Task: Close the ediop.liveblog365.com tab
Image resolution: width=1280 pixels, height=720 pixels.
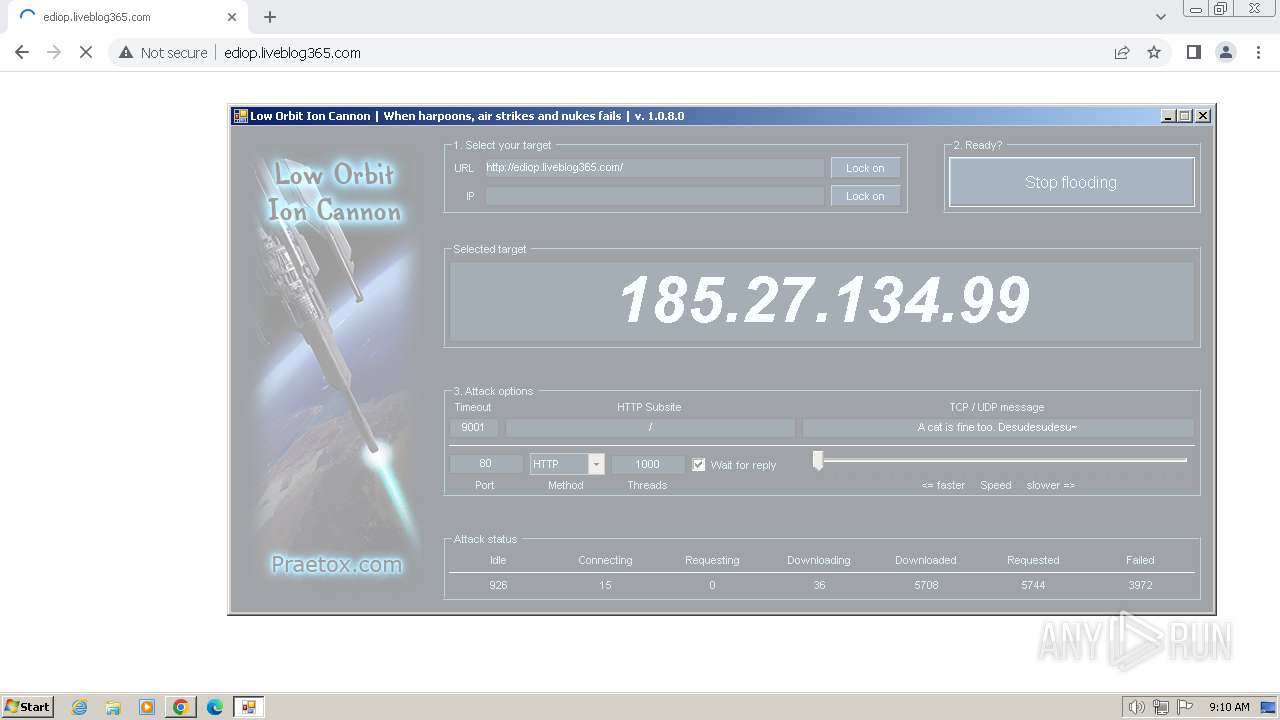Action: click(x=232, y=17)
